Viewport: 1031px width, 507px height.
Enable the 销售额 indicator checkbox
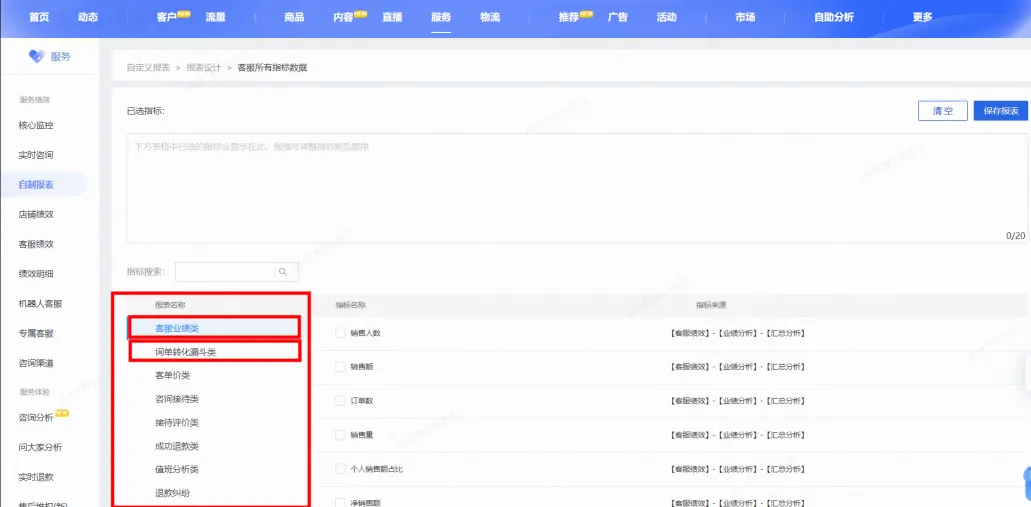(340, 367)
